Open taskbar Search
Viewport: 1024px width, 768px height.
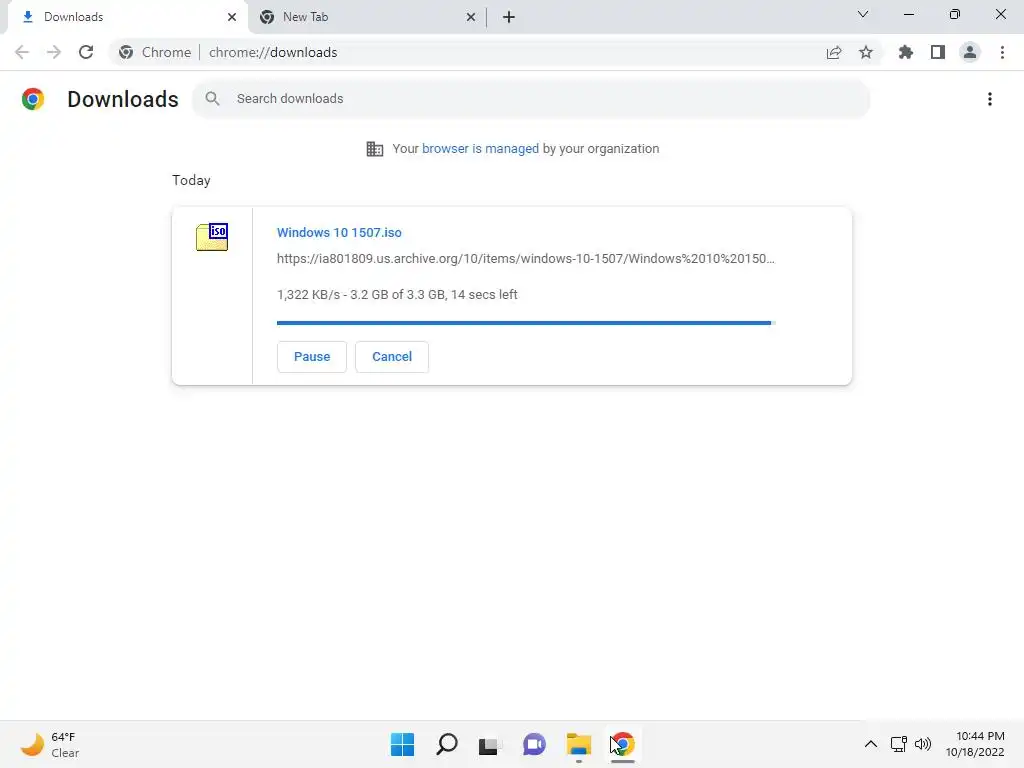click(x=447, y=744)
